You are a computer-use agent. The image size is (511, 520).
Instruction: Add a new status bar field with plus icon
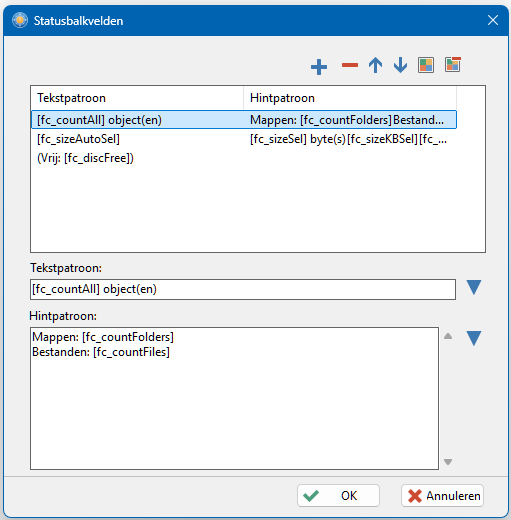pyautogui.click(x=319, y=67)
